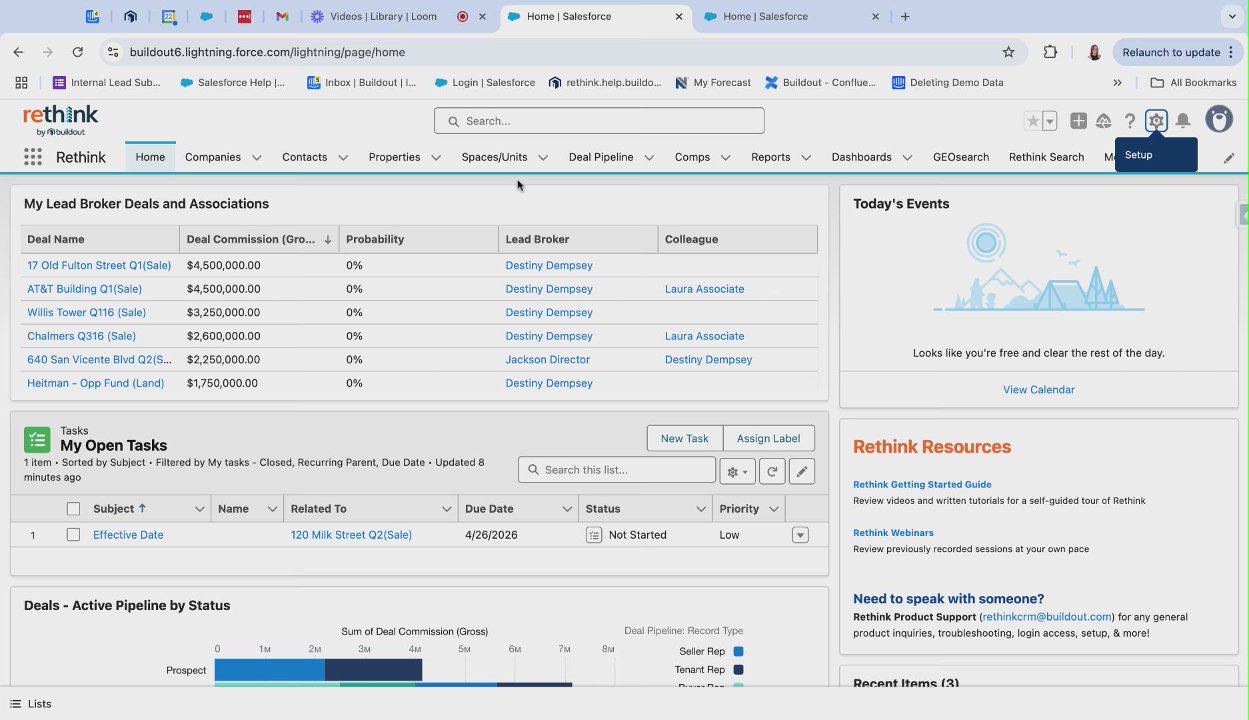Open the notifications bell
The height and width of the screenshot is (720, 1249).
click(1183, 121)
